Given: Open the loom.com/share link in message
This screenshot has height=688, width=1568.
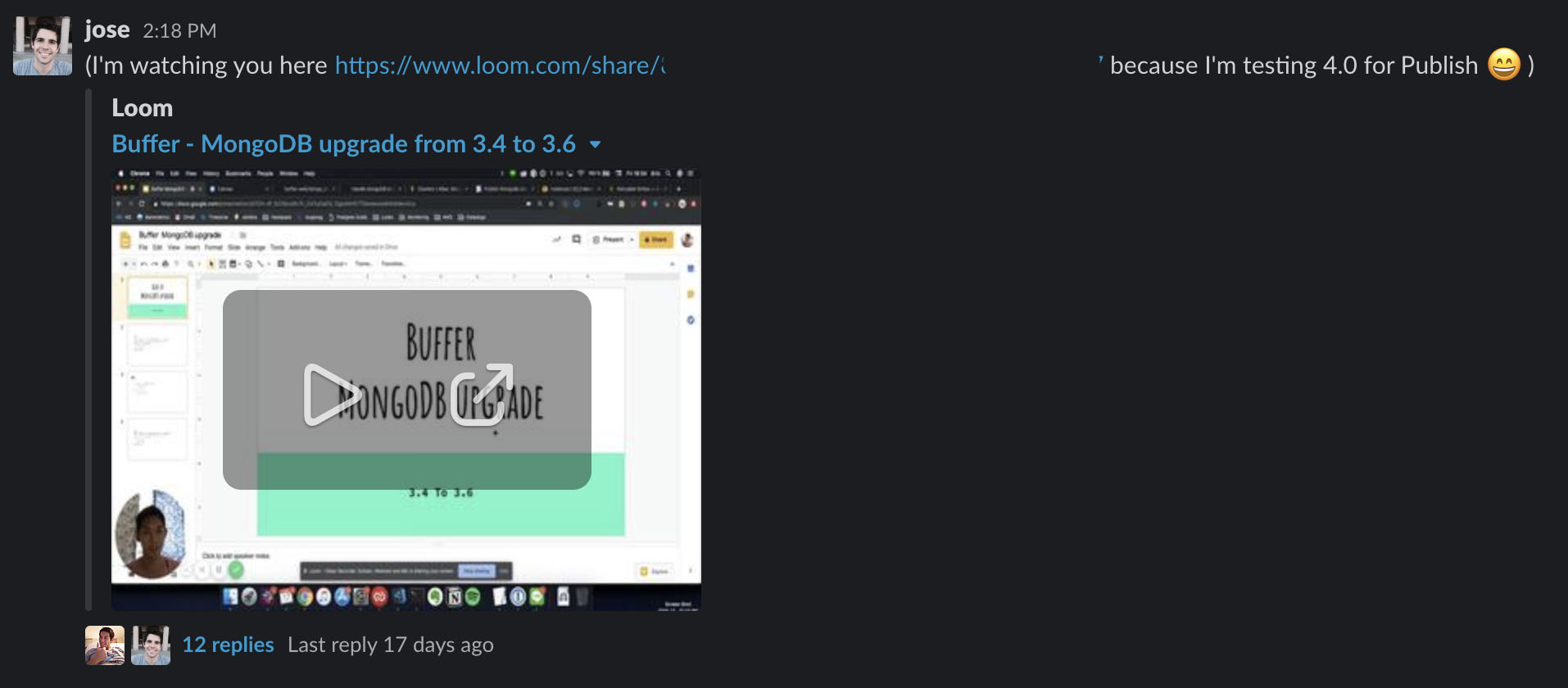Looking at the screenshot, I should 500,66.
